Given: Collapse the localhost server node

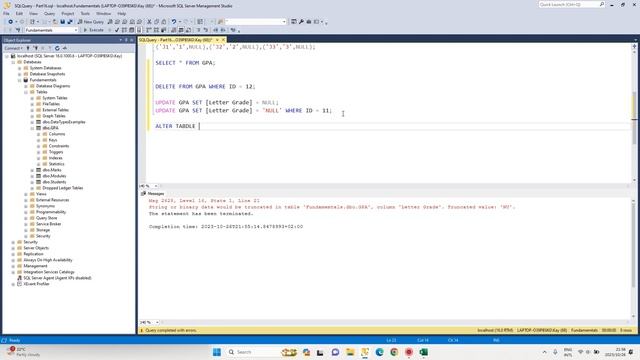Looking at the screenshot, I should [7, 56].
